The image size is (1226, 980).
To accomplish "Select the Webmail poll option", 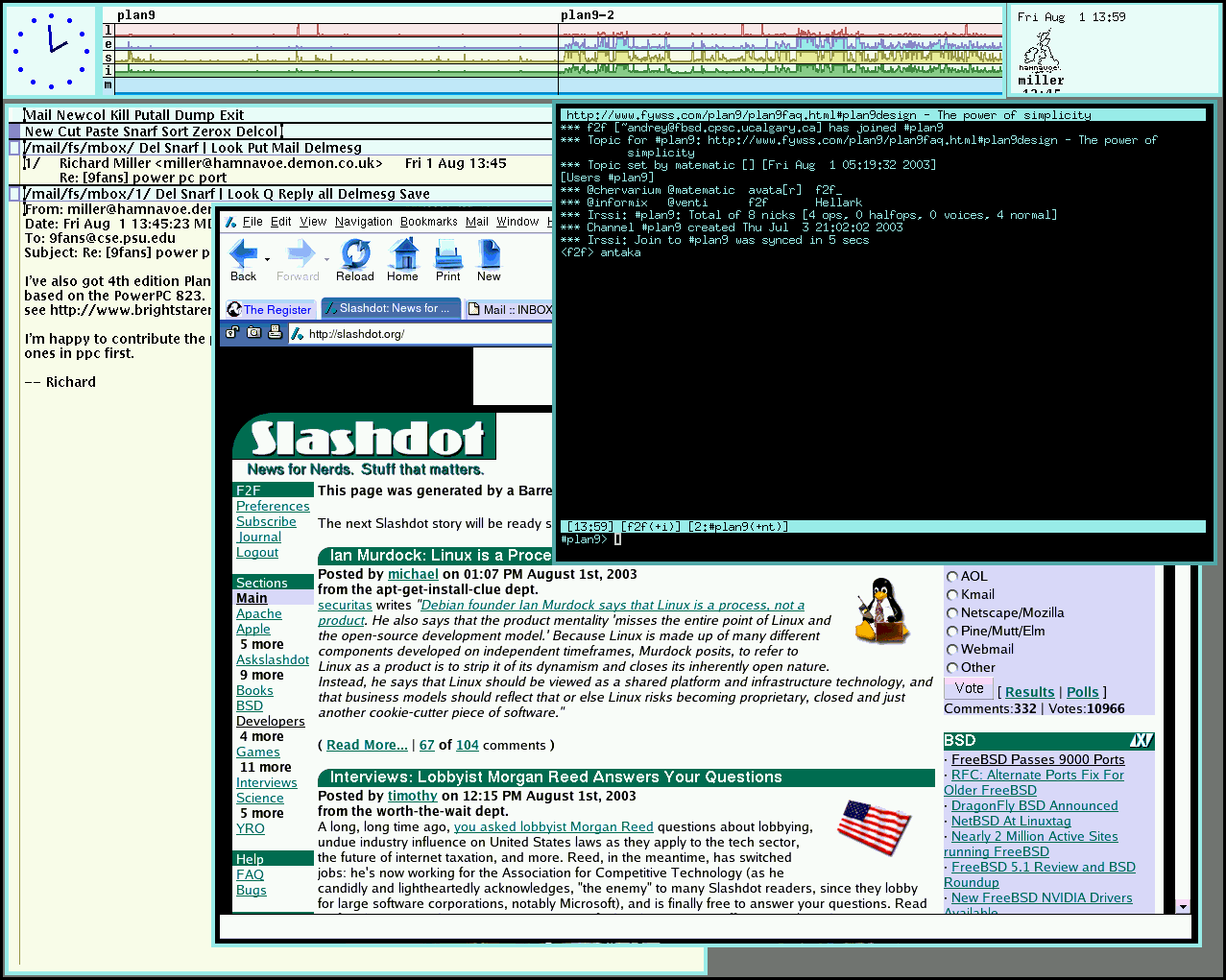I will (x=952, y=650).
